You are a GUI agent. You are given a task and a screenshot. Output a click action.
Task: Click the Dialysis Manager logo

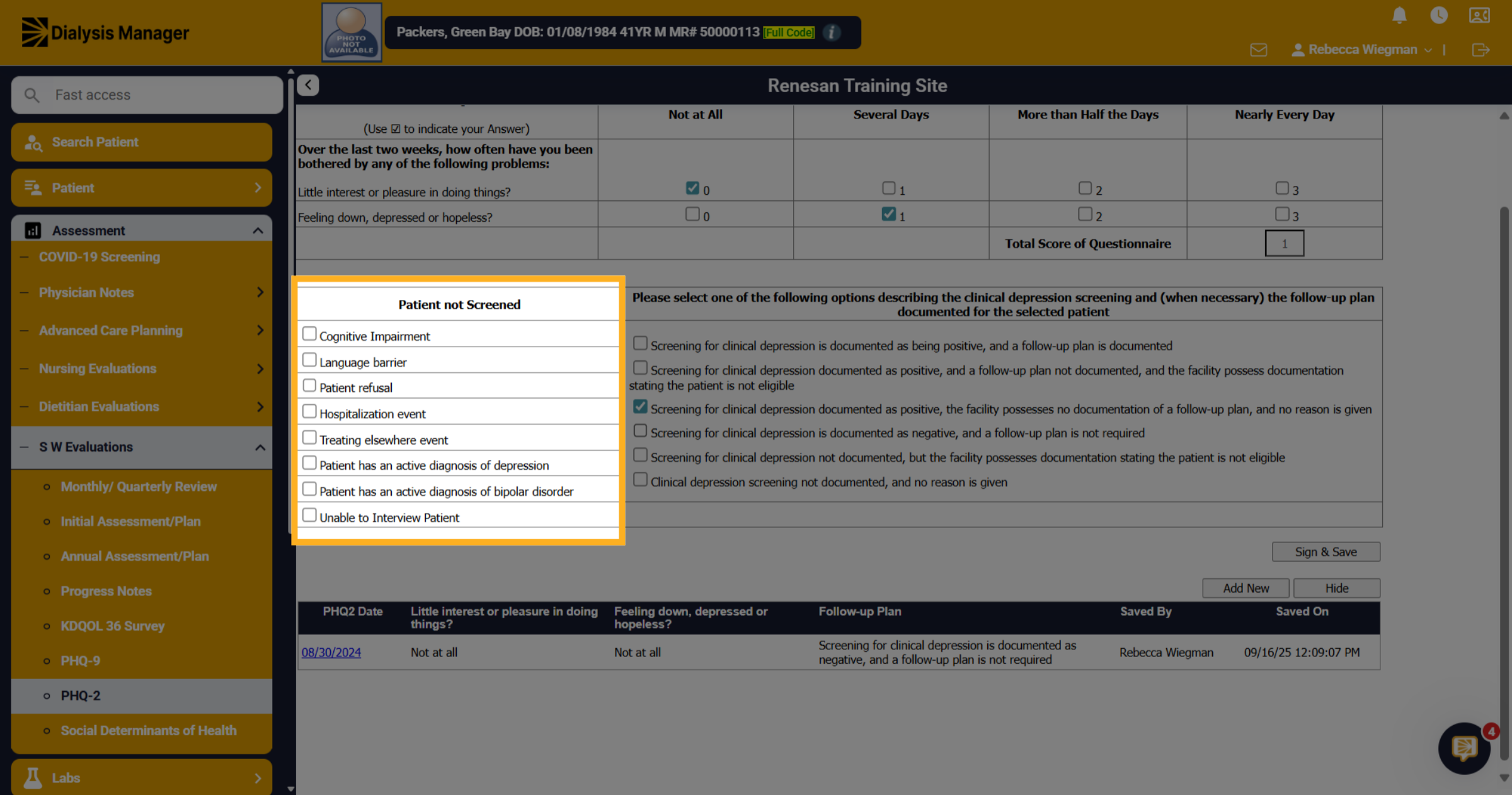click(105, 32)
